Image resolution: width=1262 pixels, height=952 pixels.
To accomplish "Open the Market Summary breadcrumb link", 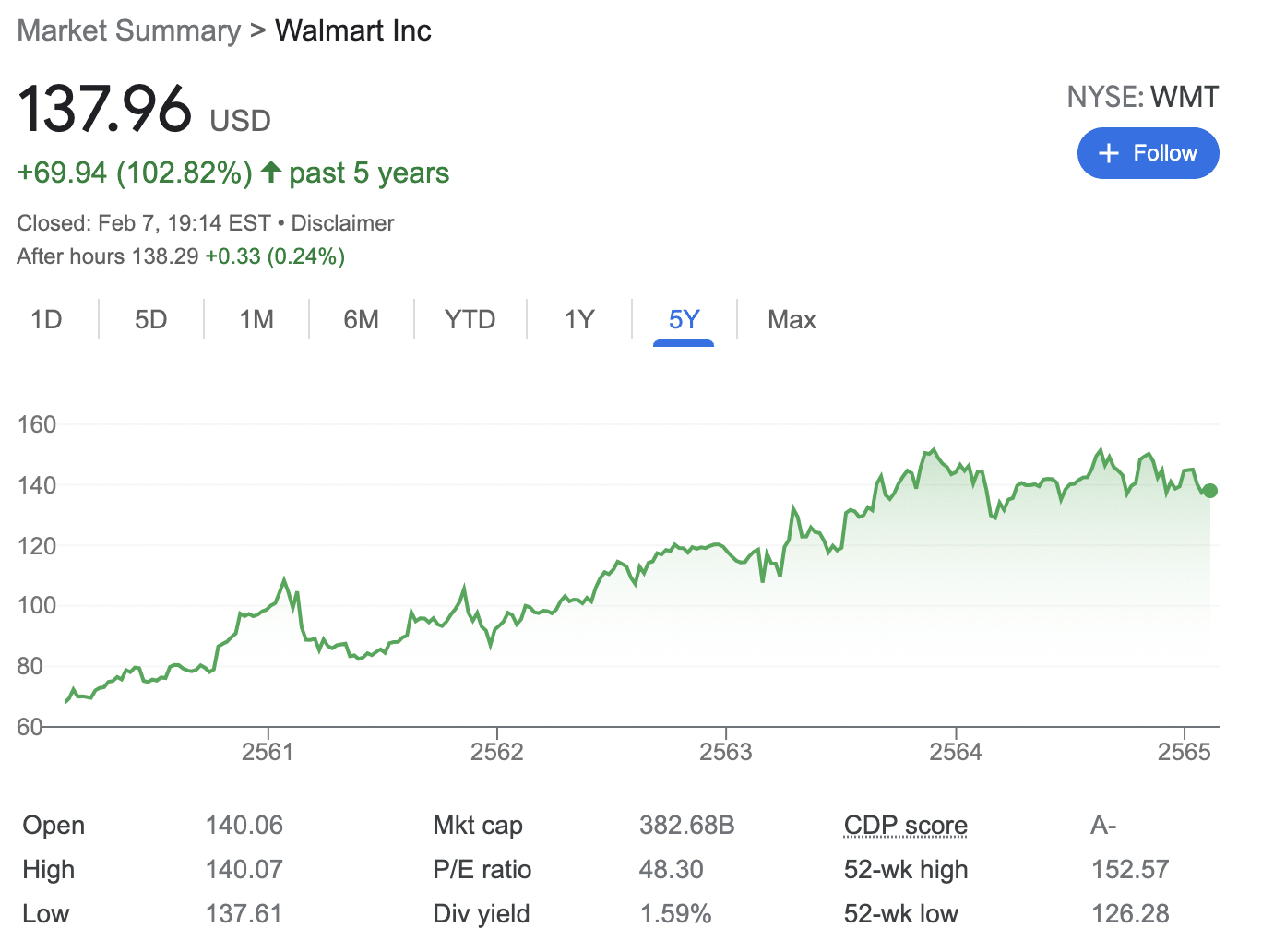I will pos(128,30).
